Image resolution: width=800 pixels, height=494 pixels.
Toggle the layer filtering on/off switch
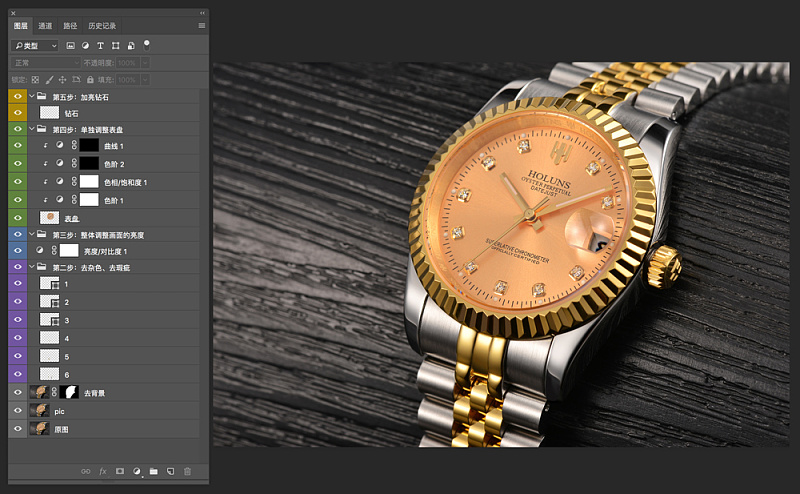click(146, 45)
